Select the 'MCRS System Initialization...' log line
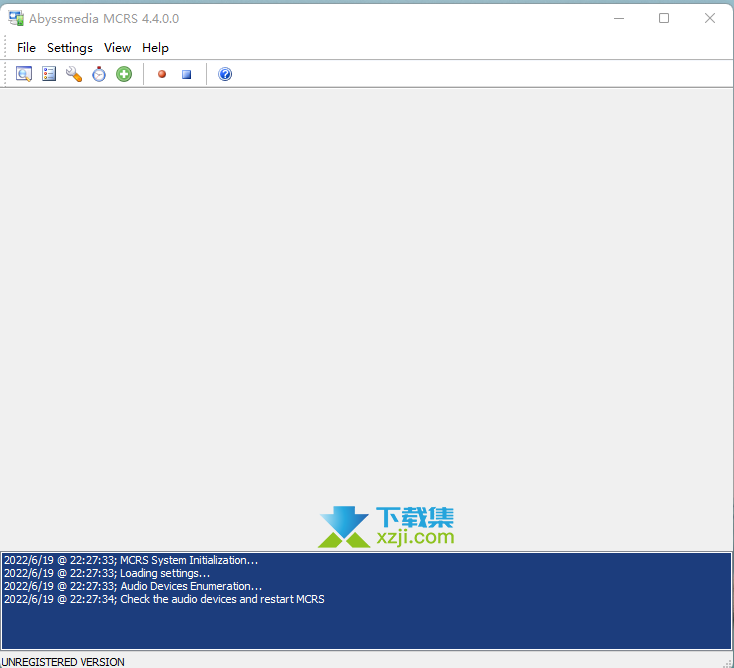Image resolution: width=734 pixels, height=668 pixels. (131, 560)
